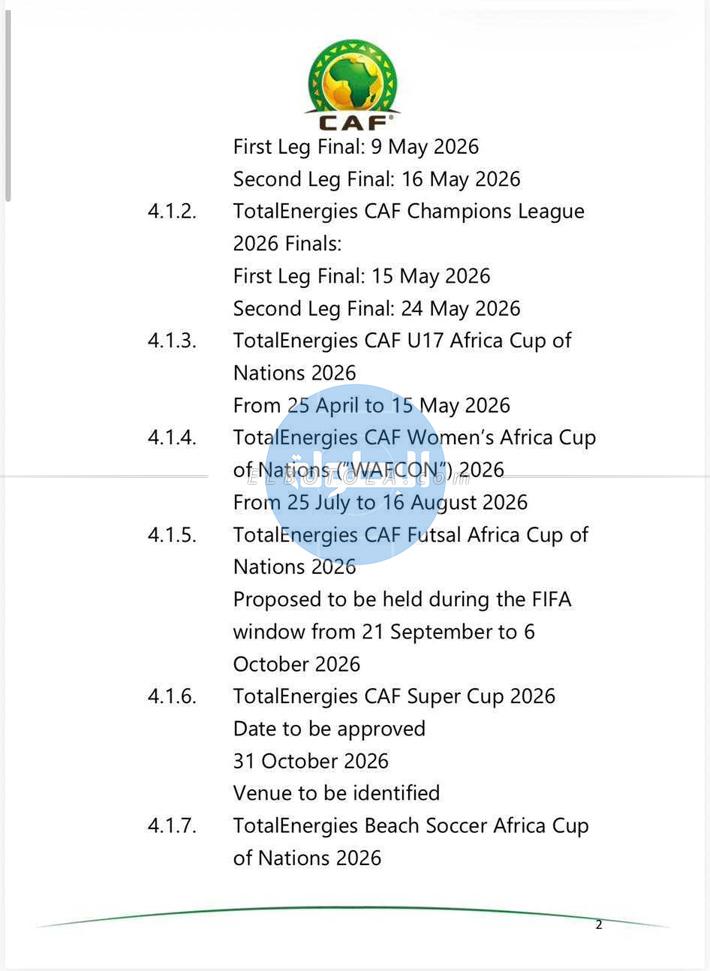This screenshot has width=710, height=971.
Task: Click "Second Leg Final: 24 May 2026" text
Action: point(376,309)
